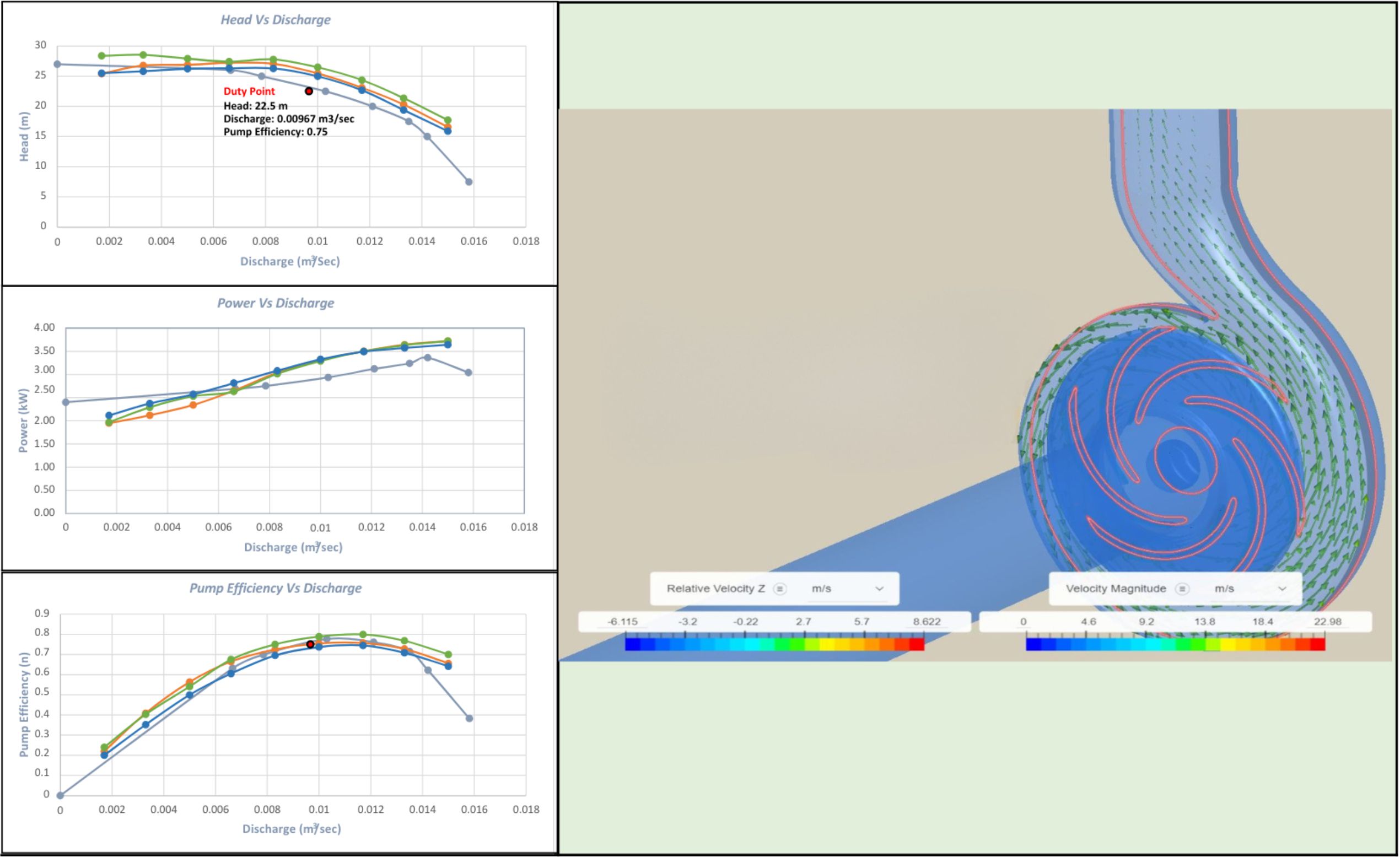Click the red Duty Point label text
Viewport: 1400px width, 857px height.
click(x=249, y=91)
